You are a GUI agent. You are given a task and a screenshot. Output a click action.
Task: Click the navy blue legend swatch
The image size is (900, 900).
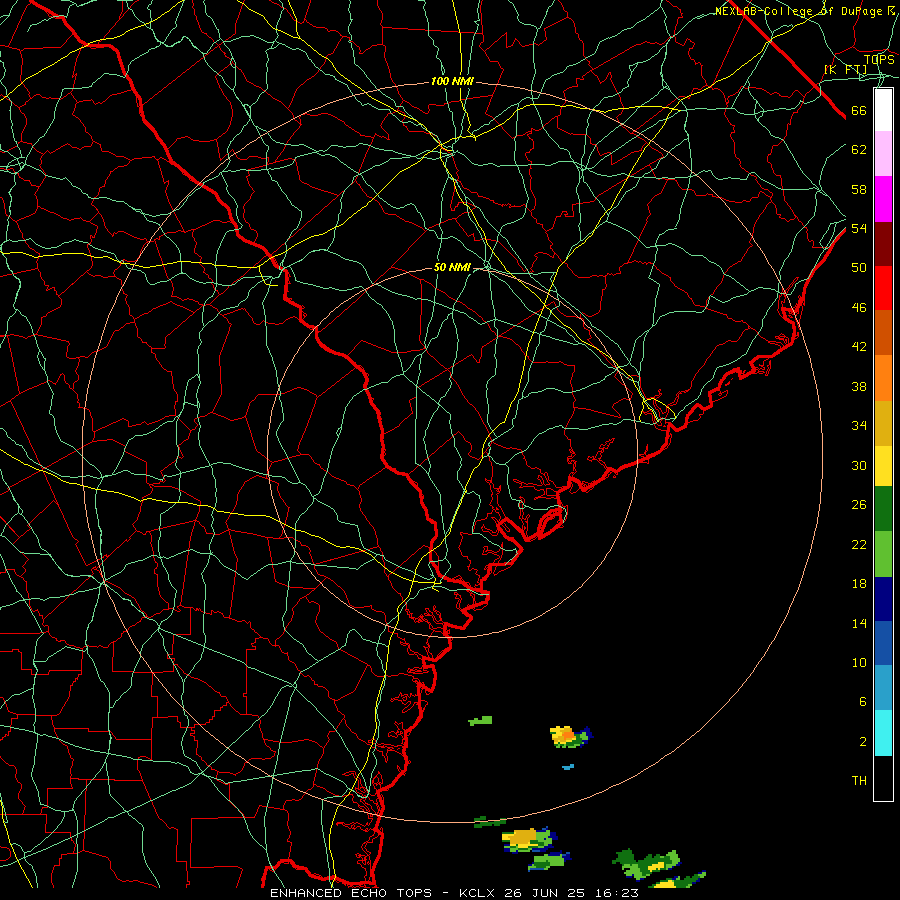[883, 599]
